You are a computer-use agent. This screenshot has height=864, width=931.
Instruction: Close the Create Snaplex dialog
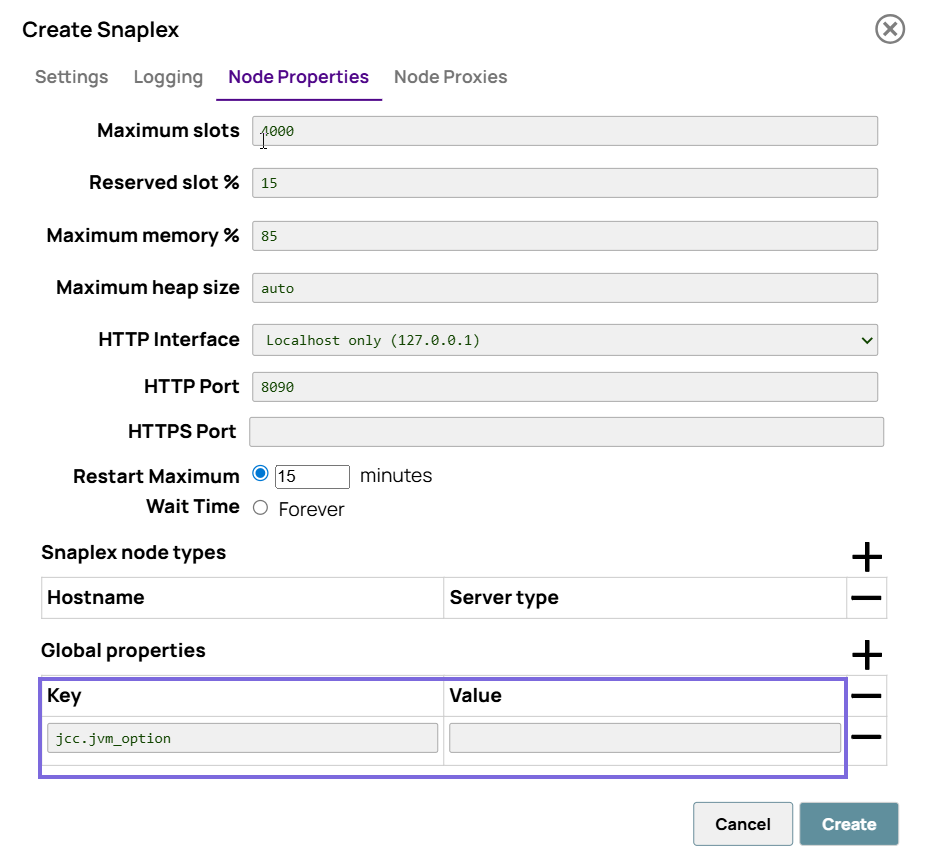click(889, 29)
